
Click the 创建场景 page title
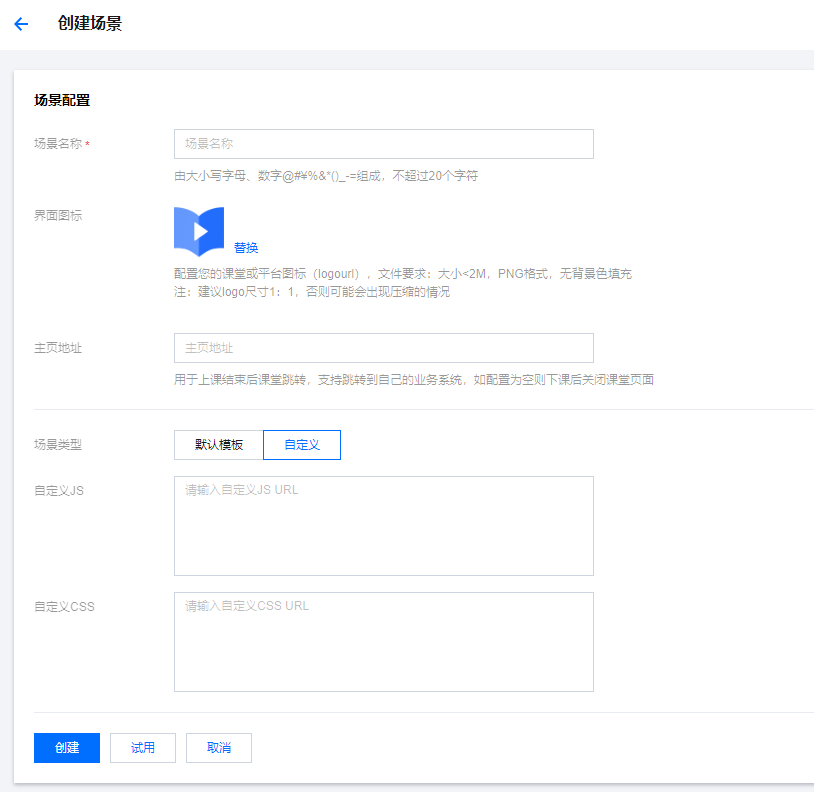pos(90,24)
